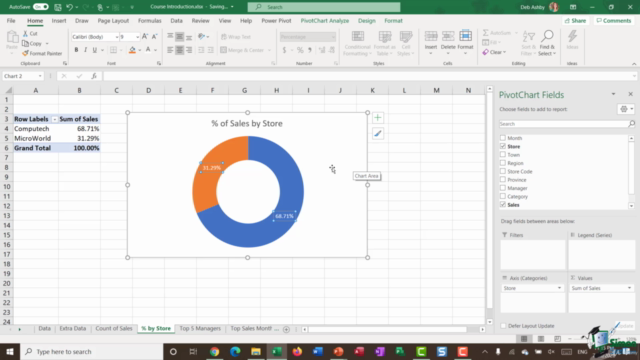Image resolution: width=640 pixels, height=360 pixels.
Task: Switch to Top 5 Managers sheet
Action: click(x=200, y=329)
